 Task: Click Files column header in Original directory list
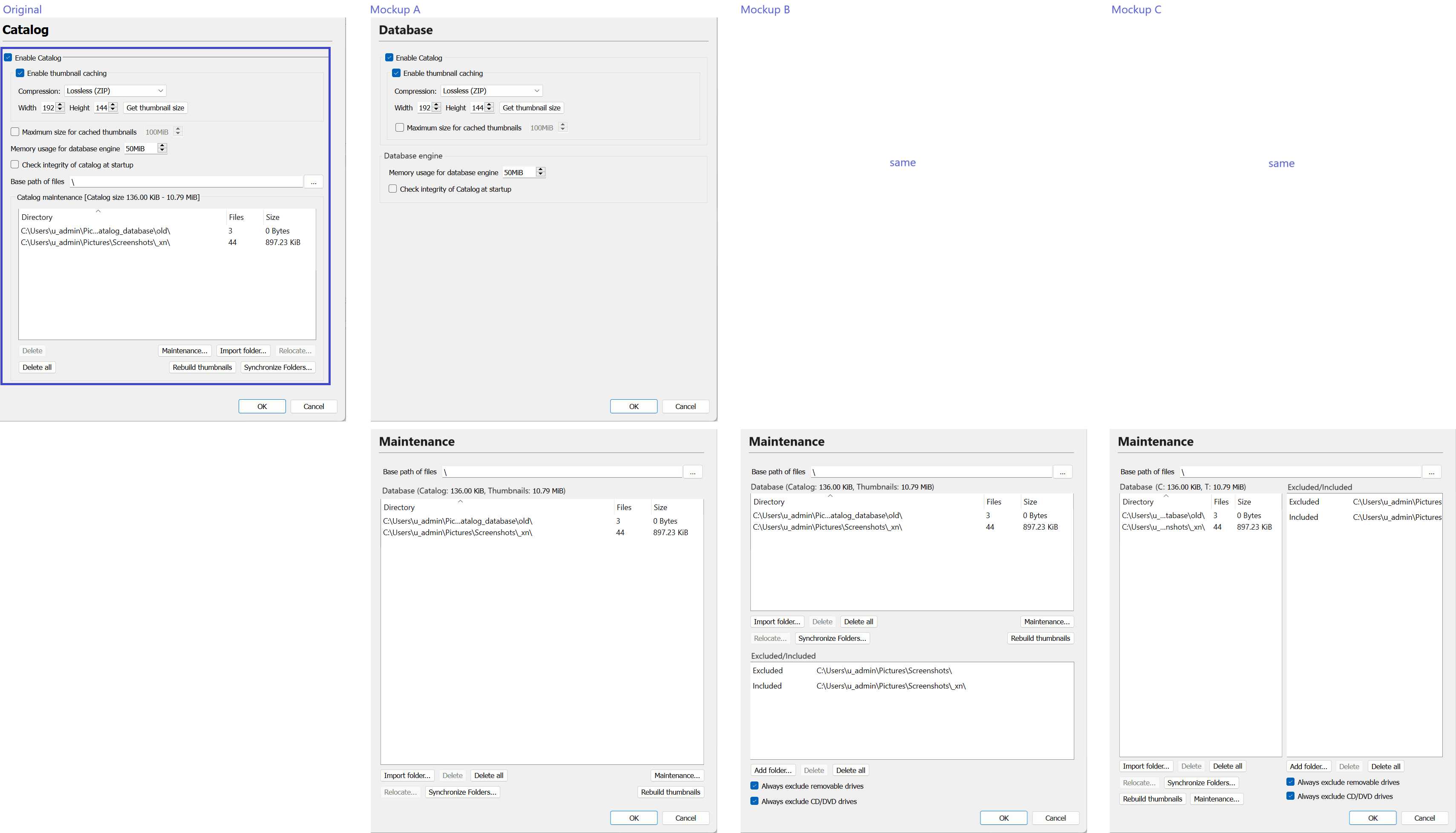[236, 217]
